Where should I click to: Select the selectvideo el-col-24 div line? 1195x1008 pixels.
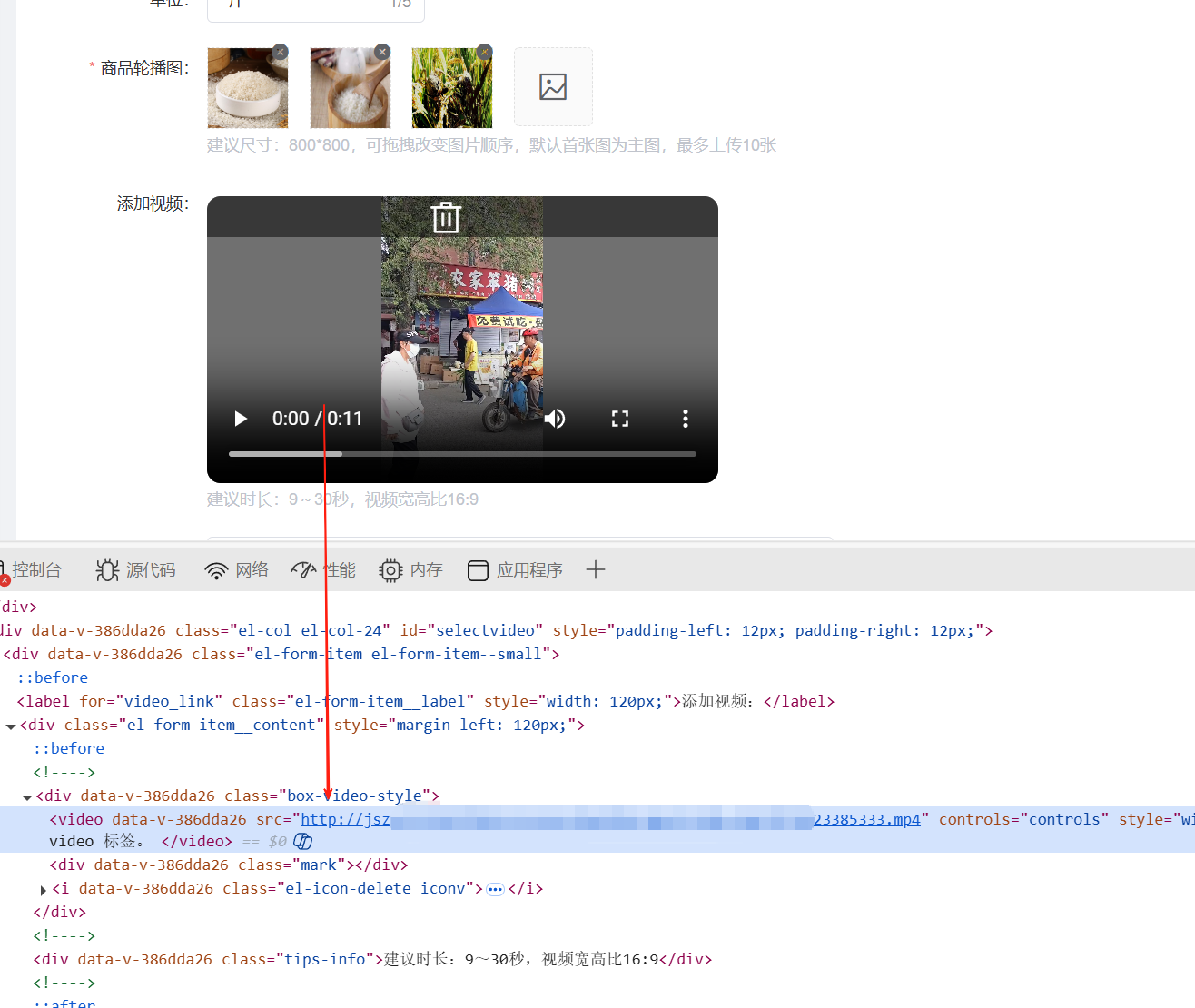[x=497, y=630]
